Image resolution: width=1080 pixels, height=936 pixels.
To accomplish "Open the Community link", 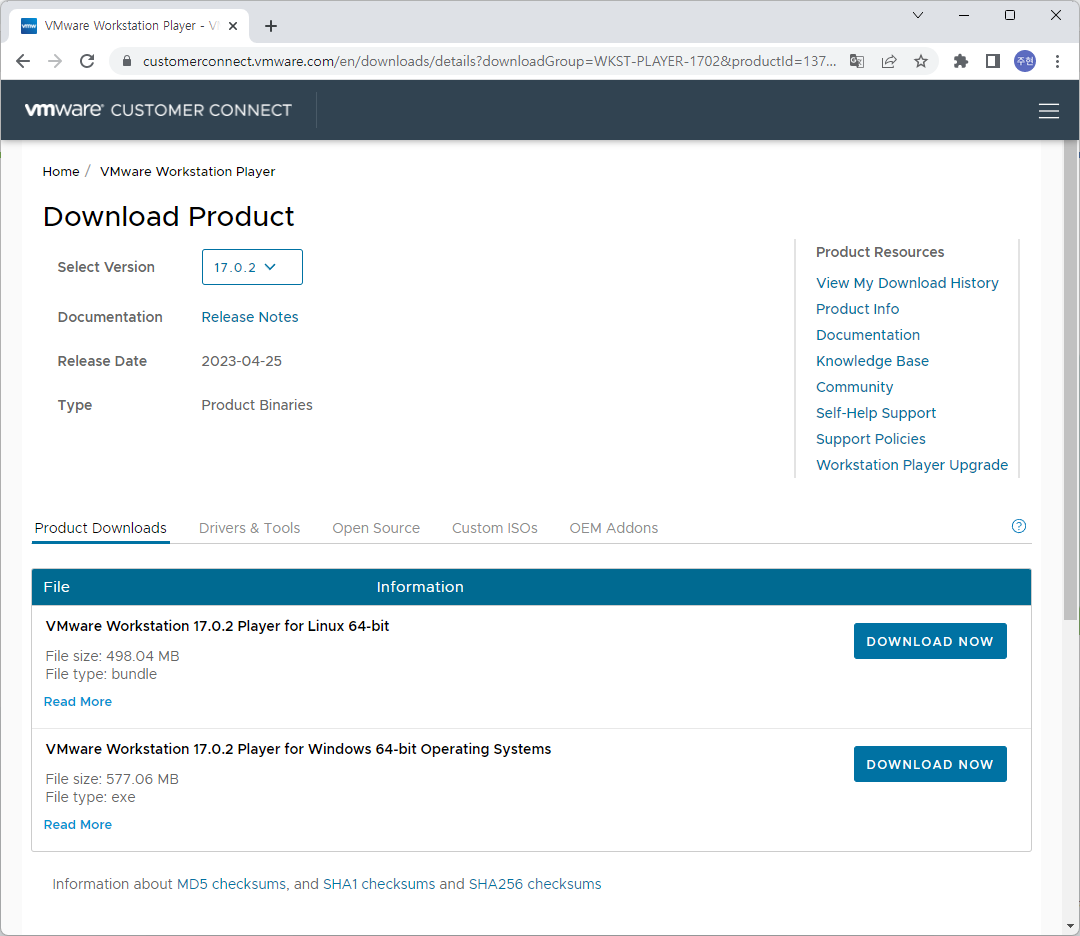I will click(855, 387).
